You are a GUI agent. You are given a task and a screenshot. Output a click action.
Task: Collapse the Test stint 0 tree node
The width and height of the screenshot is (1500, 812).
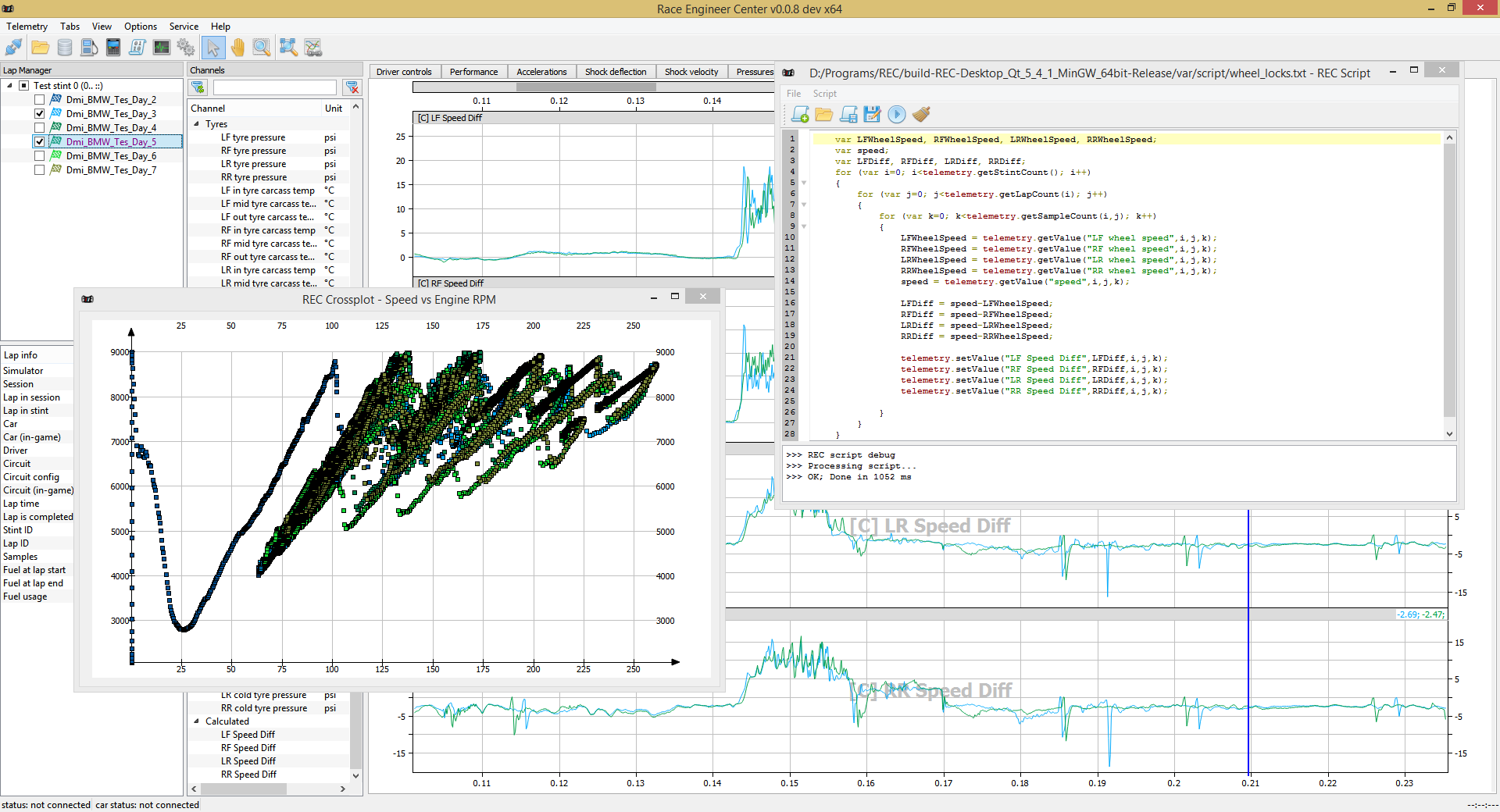tap(9, 86)
